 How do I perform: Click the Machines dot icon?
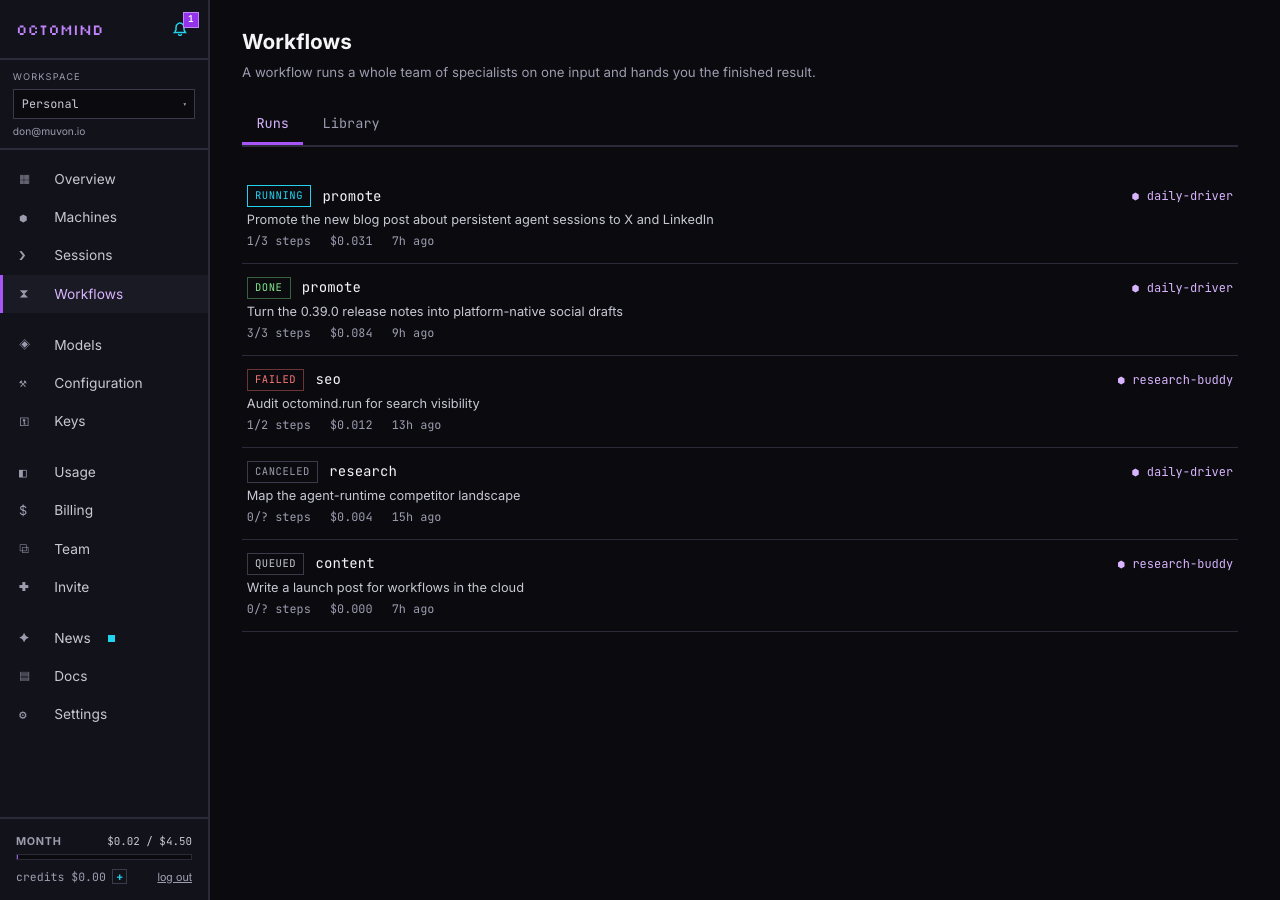[24, 218]
